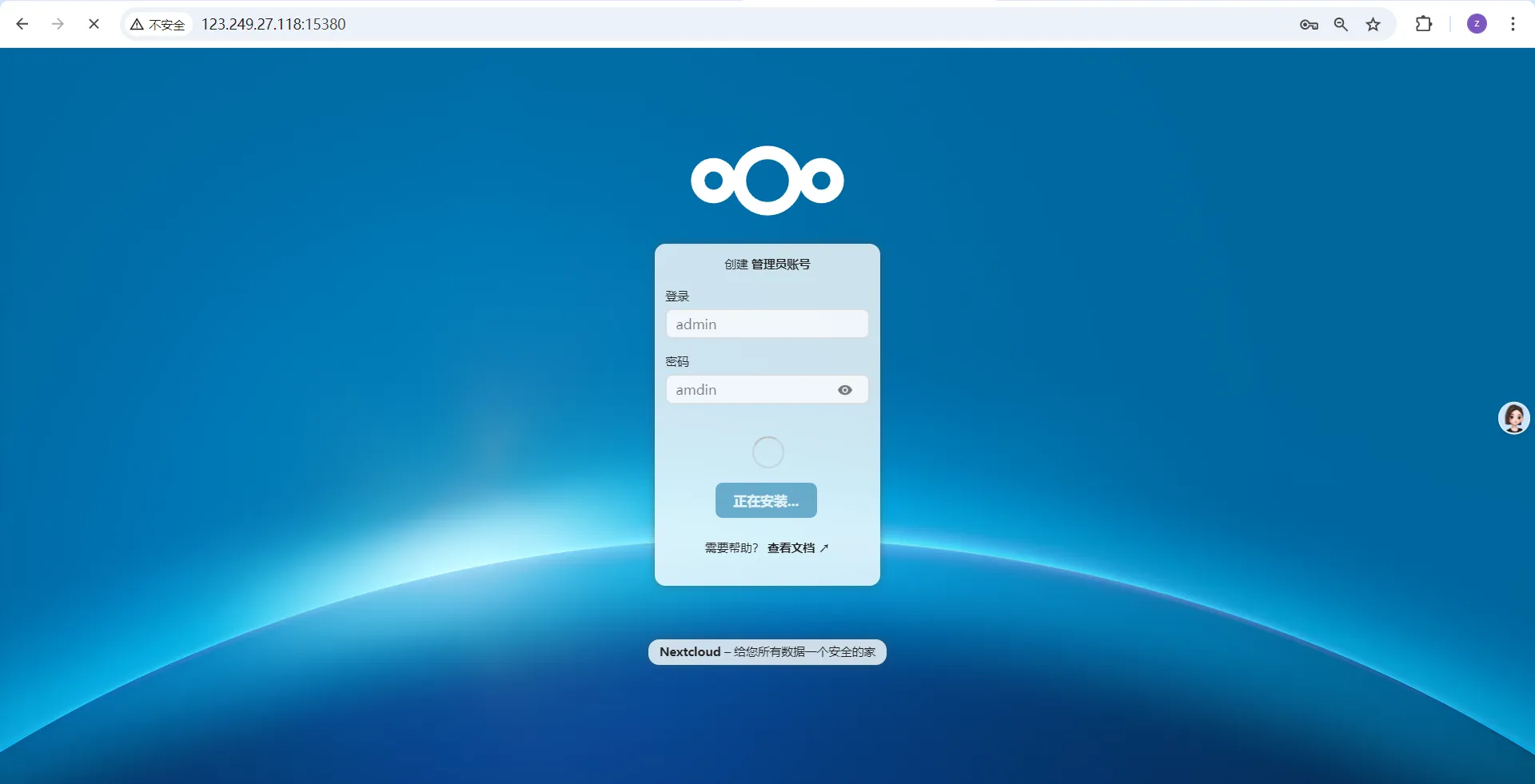Open the page zoom magnifier icon

pyautogui.click(x=1341, y=25)
